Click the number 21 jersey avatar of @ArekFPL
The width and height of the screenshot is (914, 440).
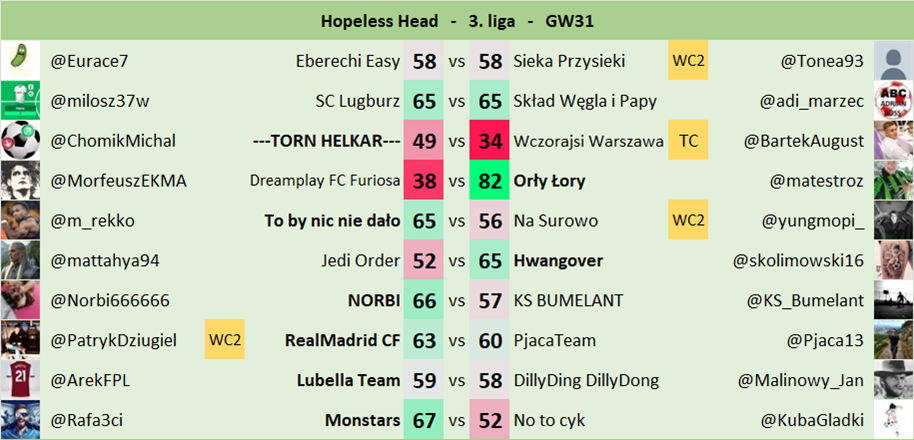tap(20, 380)
